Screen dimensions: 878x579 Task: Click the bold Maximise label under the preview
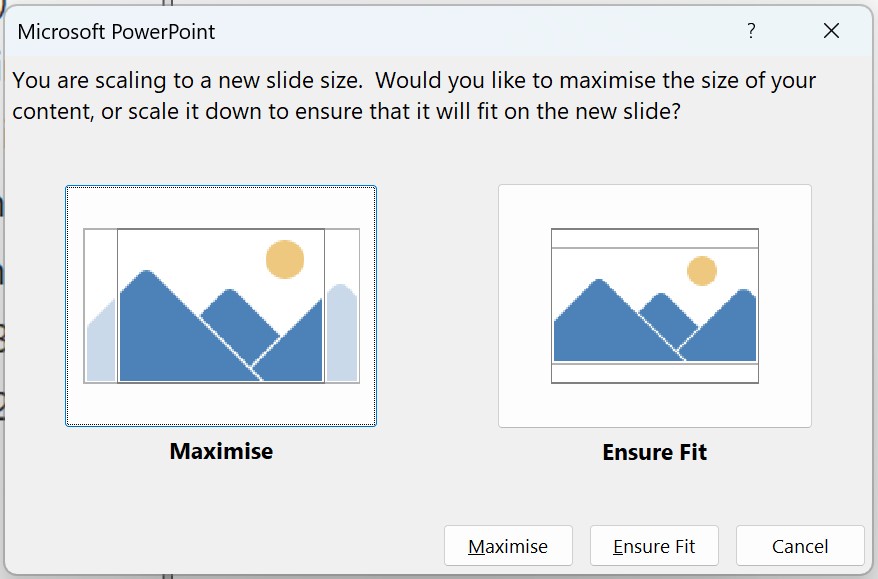[221, 451]
